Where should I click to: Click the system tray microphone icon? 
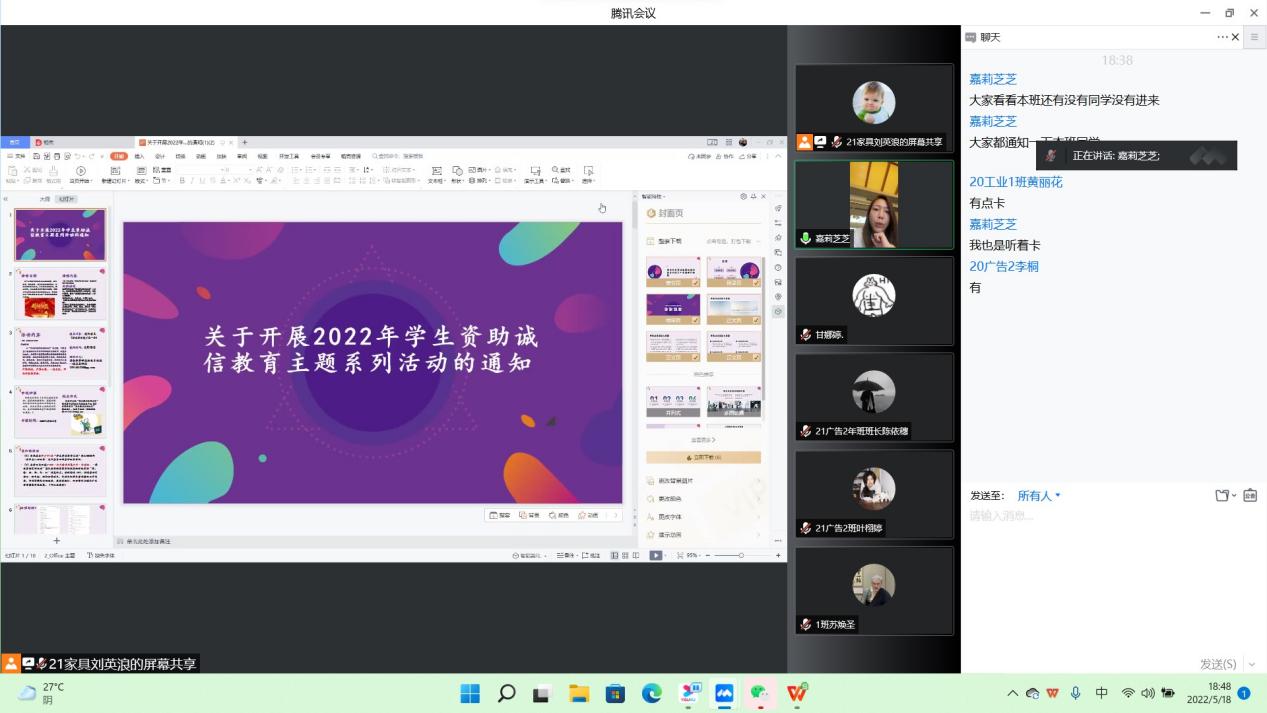[x=1076, y=693]
